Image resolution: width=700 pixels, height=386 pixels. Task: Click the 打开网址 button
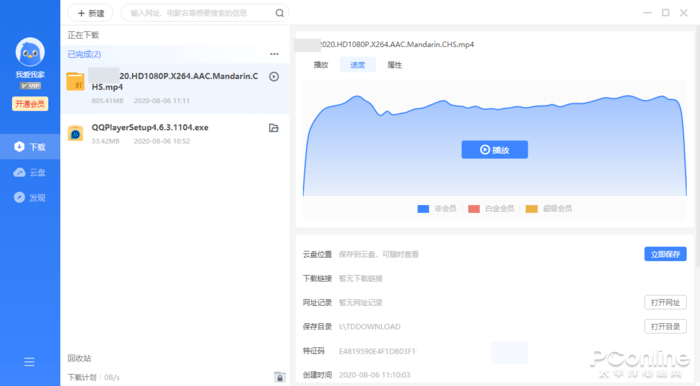click(665, 303)
